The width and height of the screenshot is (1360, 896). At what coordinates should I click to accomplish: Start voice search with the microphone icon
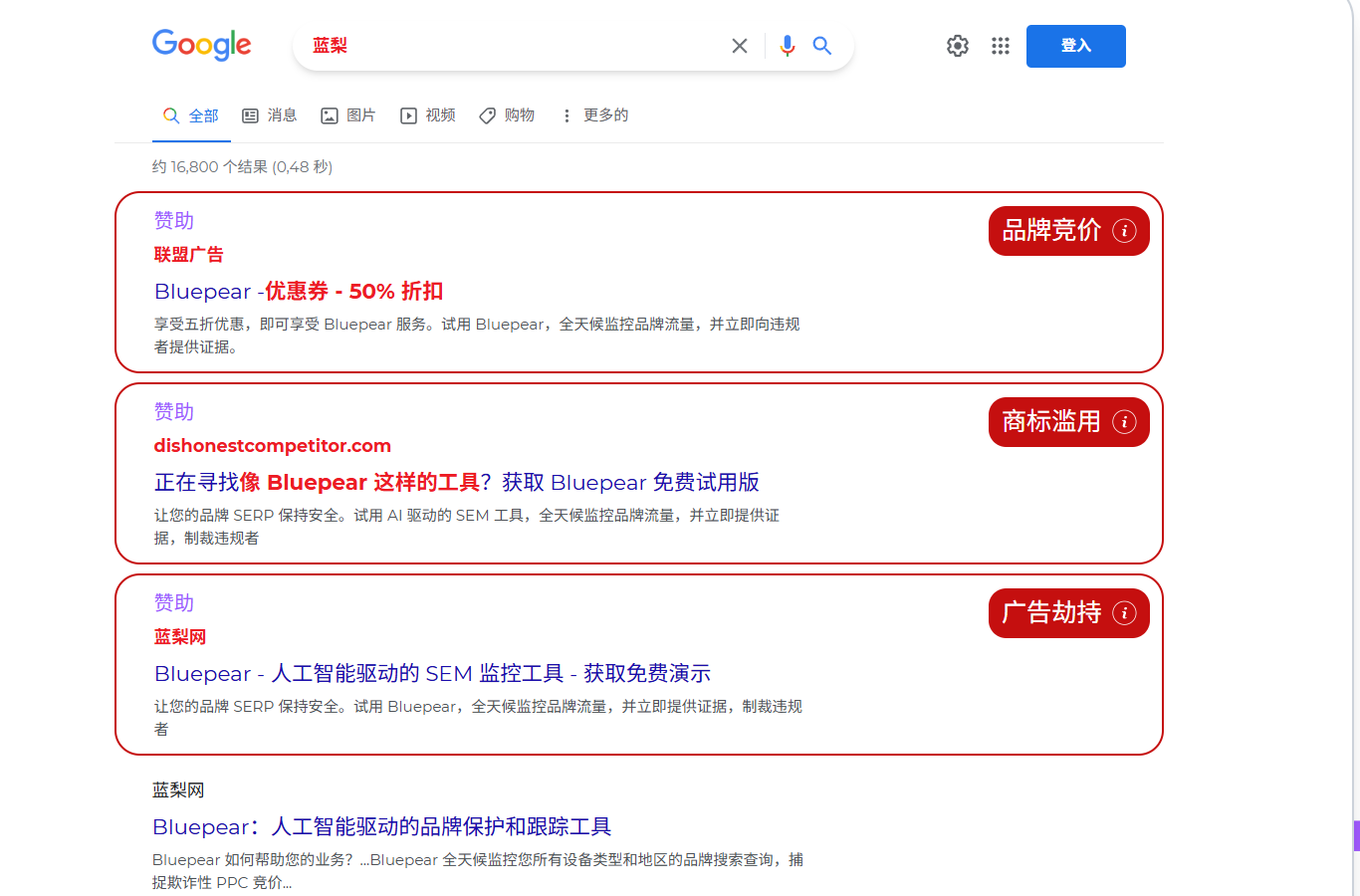click(x=788, y=46)
